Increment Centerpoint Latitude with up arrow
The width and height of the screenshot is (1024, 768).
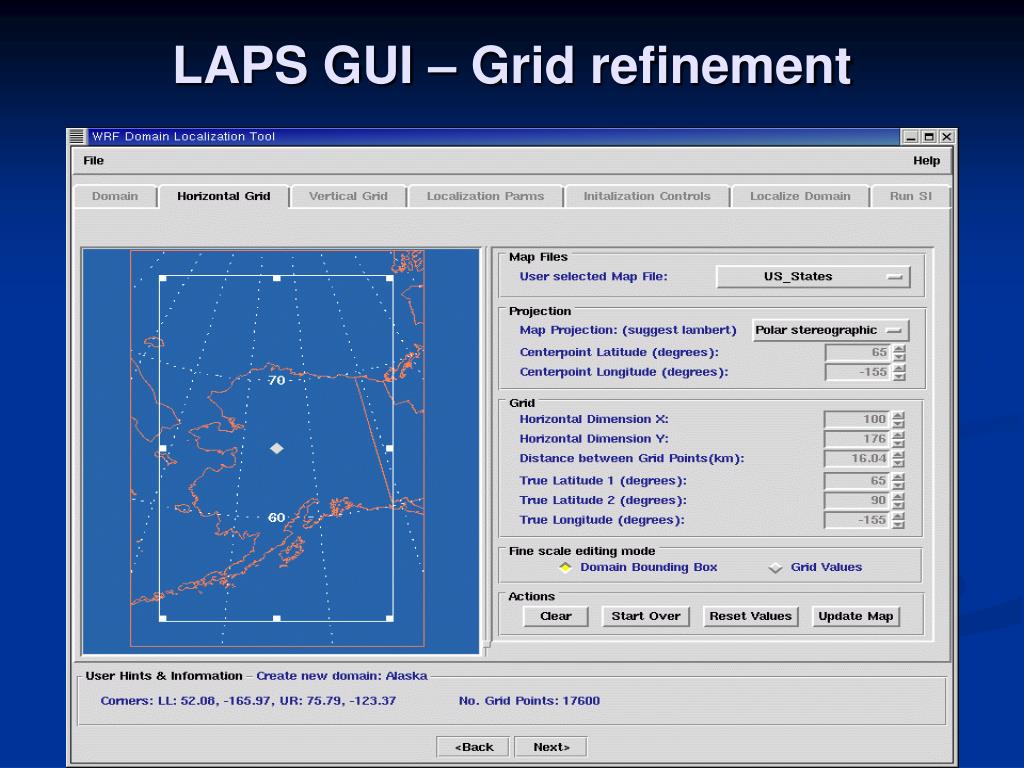pyautogui.click(x=899, y=348)
